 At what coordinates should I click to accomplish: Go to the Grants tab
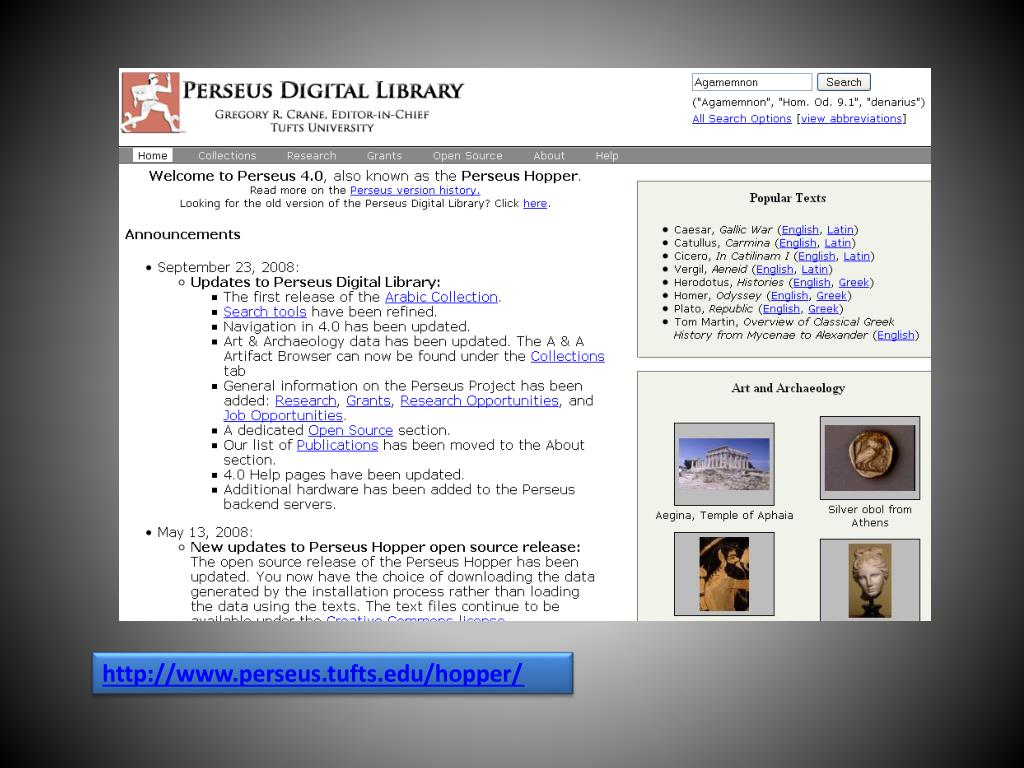point(384,155)
